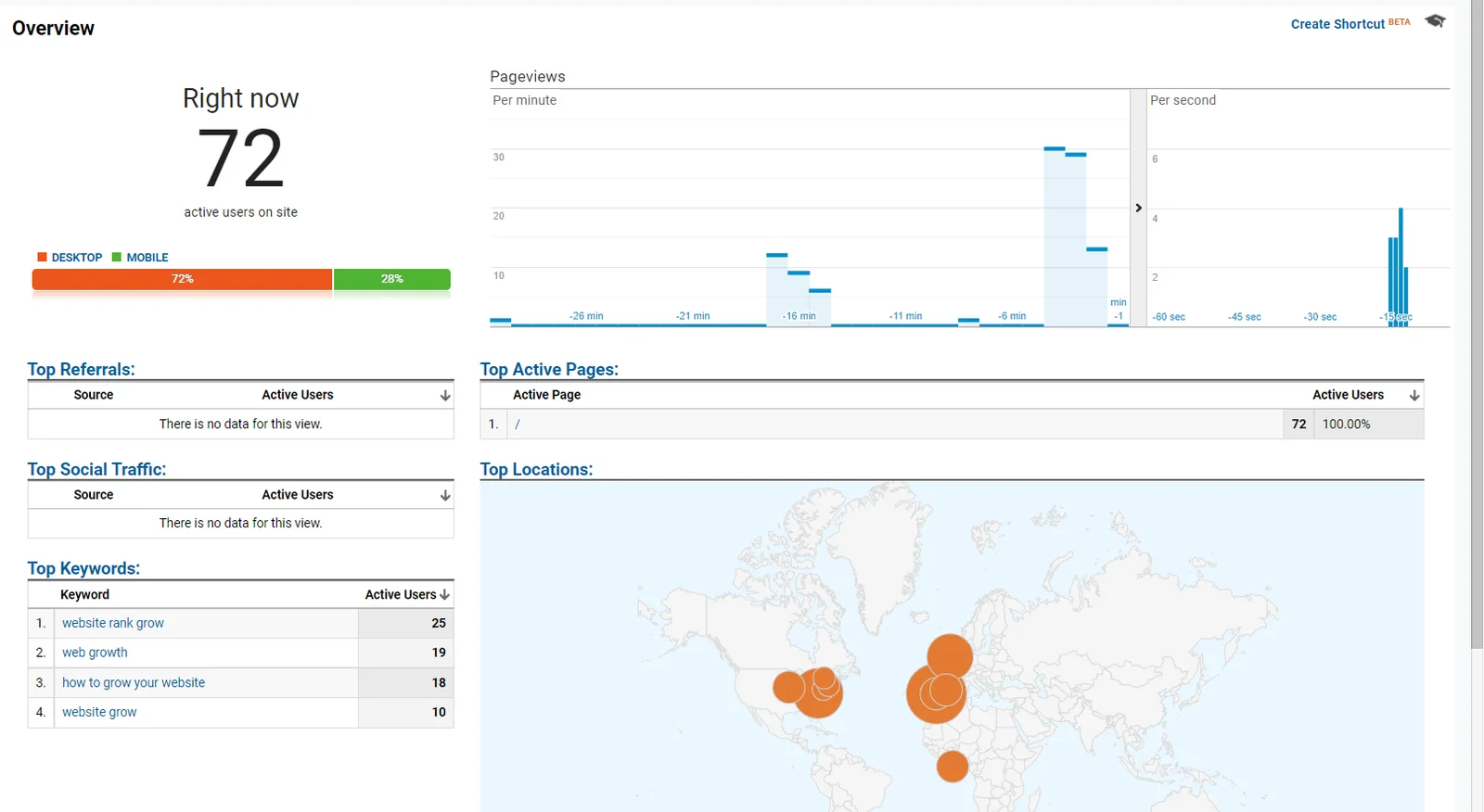Open the Top Active Pages heading link
The image size is (1484, 812).
pos(549,369)
